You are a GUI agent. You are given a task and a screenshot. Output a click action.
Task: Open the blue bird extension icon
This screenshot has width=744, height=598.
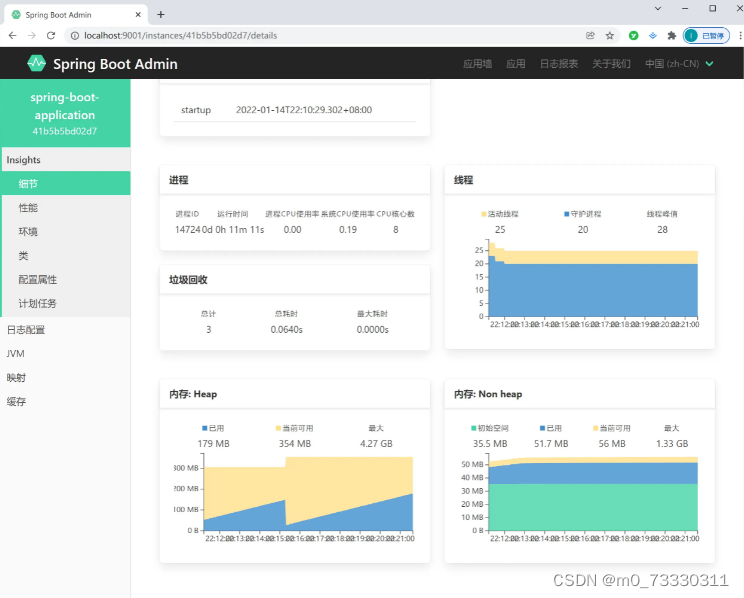(653, 36)
